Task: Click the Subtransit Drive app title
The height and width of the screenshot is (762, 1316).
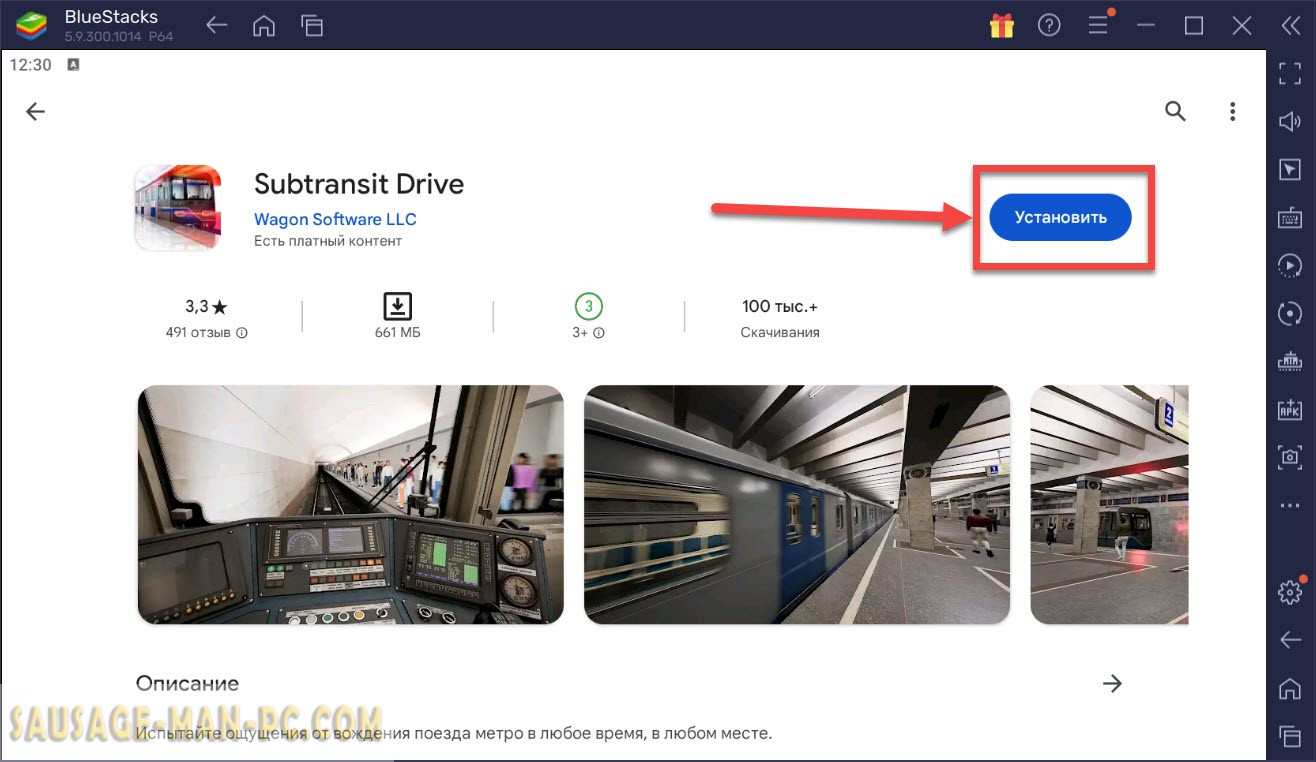Action: coord(359,184)
